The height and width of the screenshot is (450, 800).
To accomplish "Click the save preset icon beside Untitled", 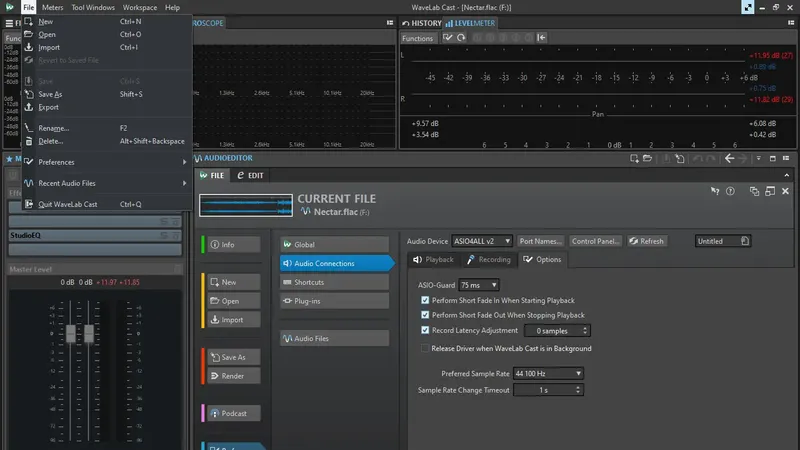I will 745,241.
